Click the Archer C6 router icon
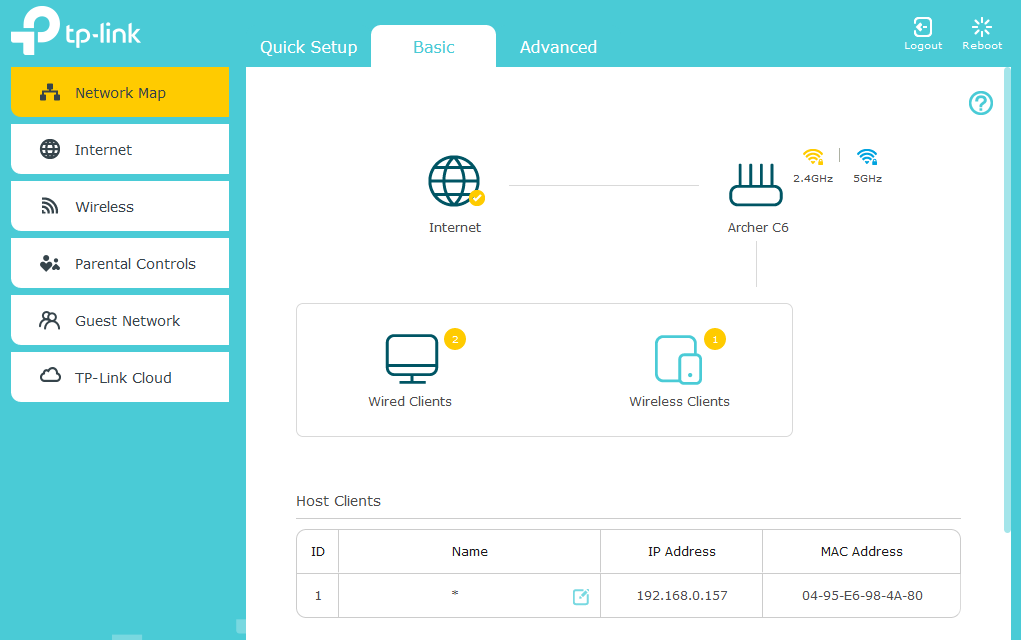The height and width of the screenshot is (640, 1021). coord(755,185)
